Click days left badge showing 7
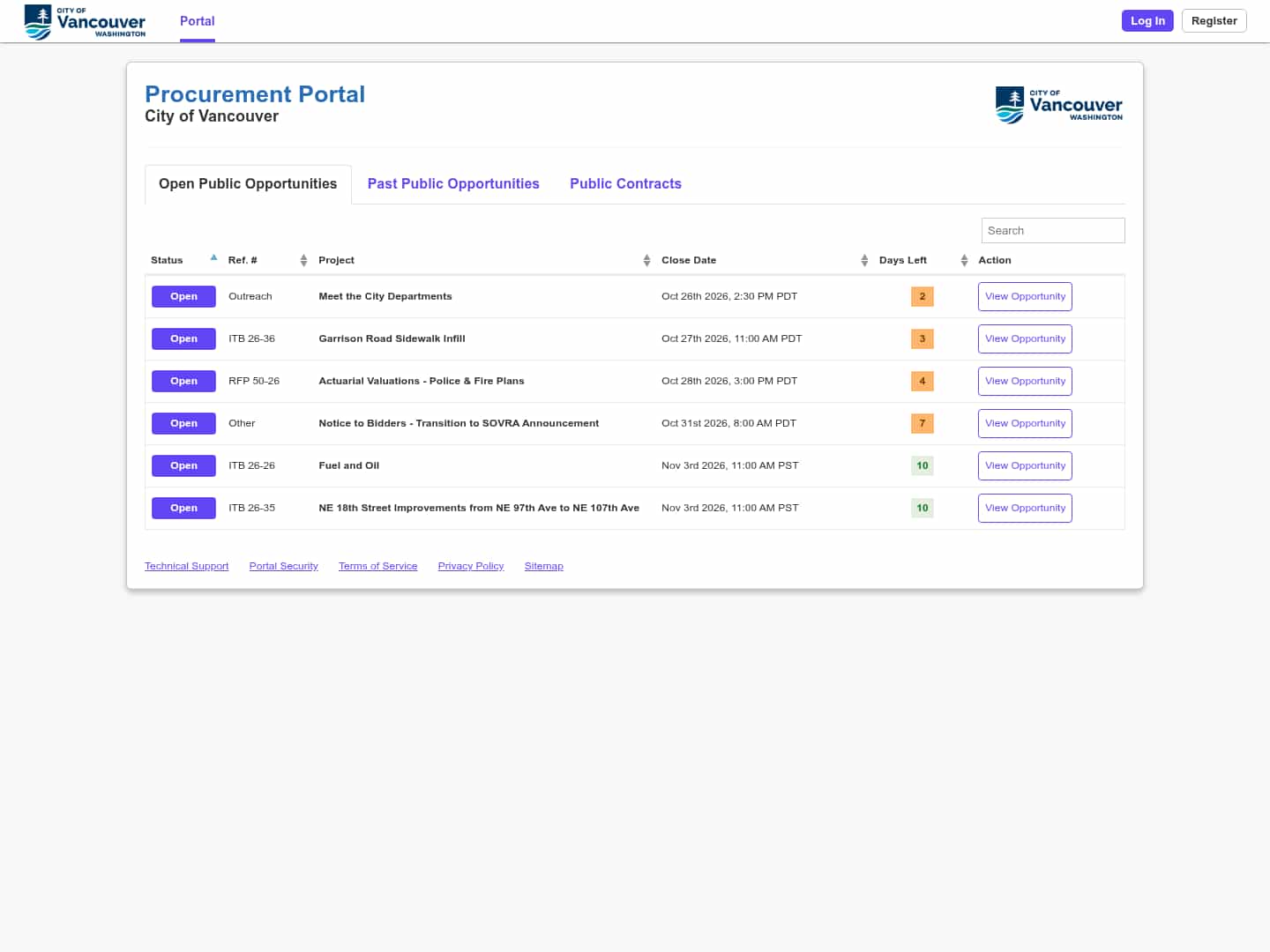Image resolution: width=1270 pixels, height=952 pixels. (x=923, y=423)
